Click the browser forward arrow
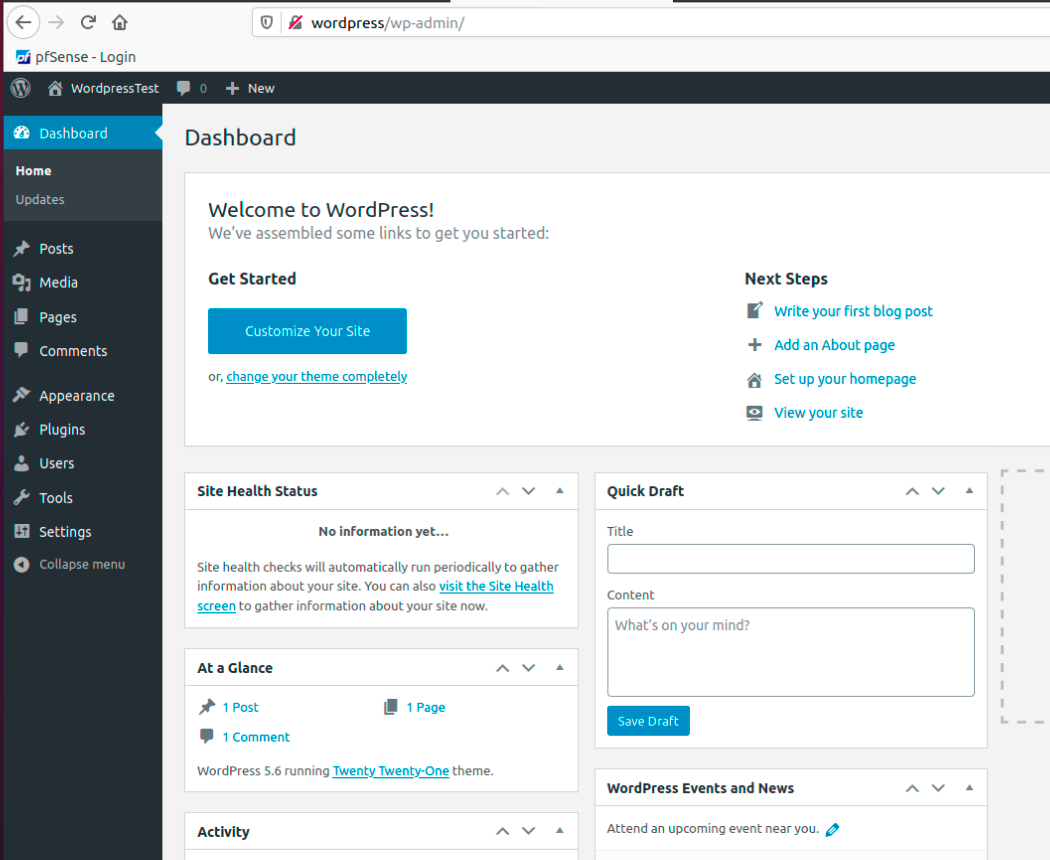This screenshot has height=860, width=1050. pos(56,23)
